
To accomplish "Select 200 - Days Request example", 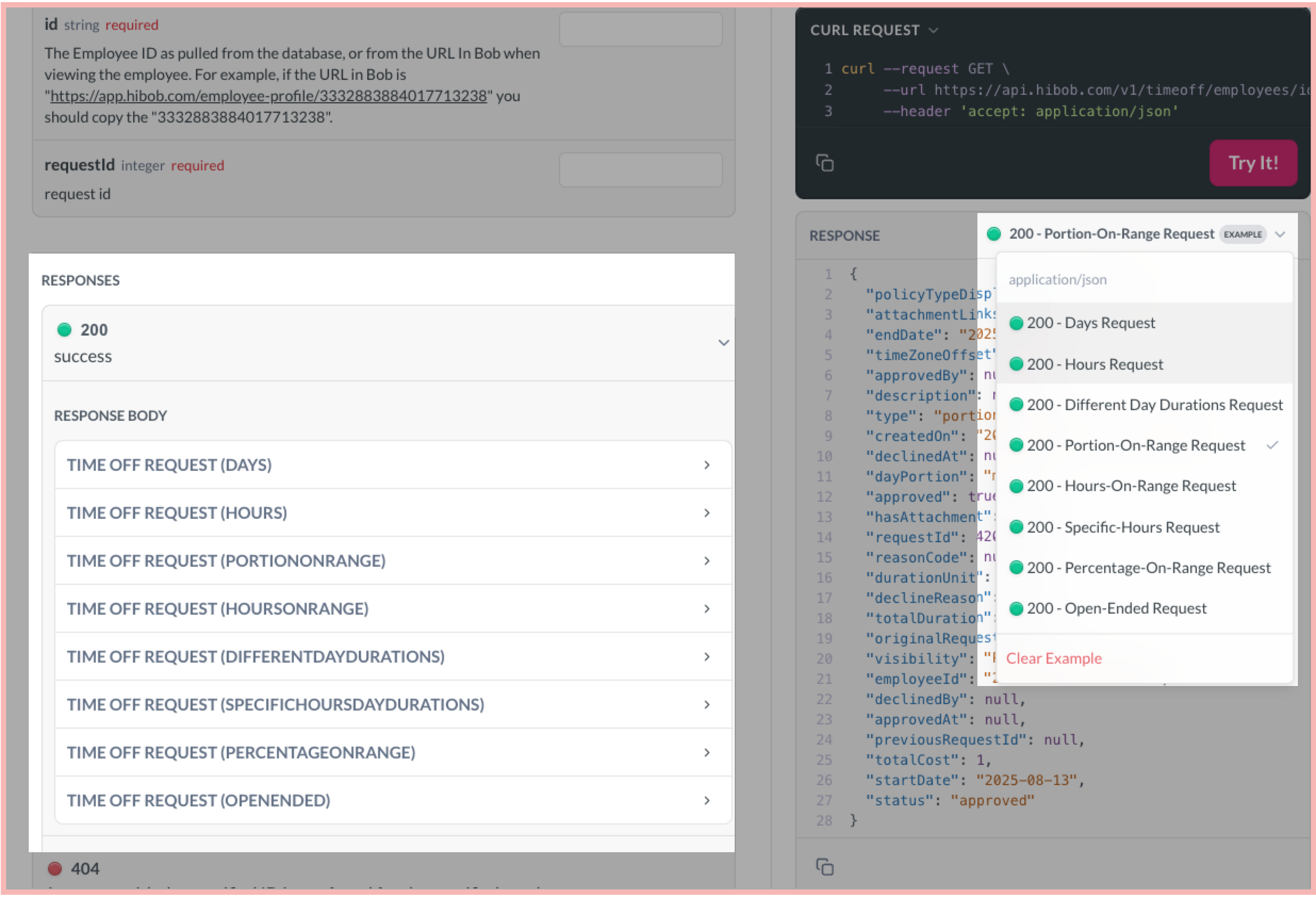I will [x=1145, y=323].
